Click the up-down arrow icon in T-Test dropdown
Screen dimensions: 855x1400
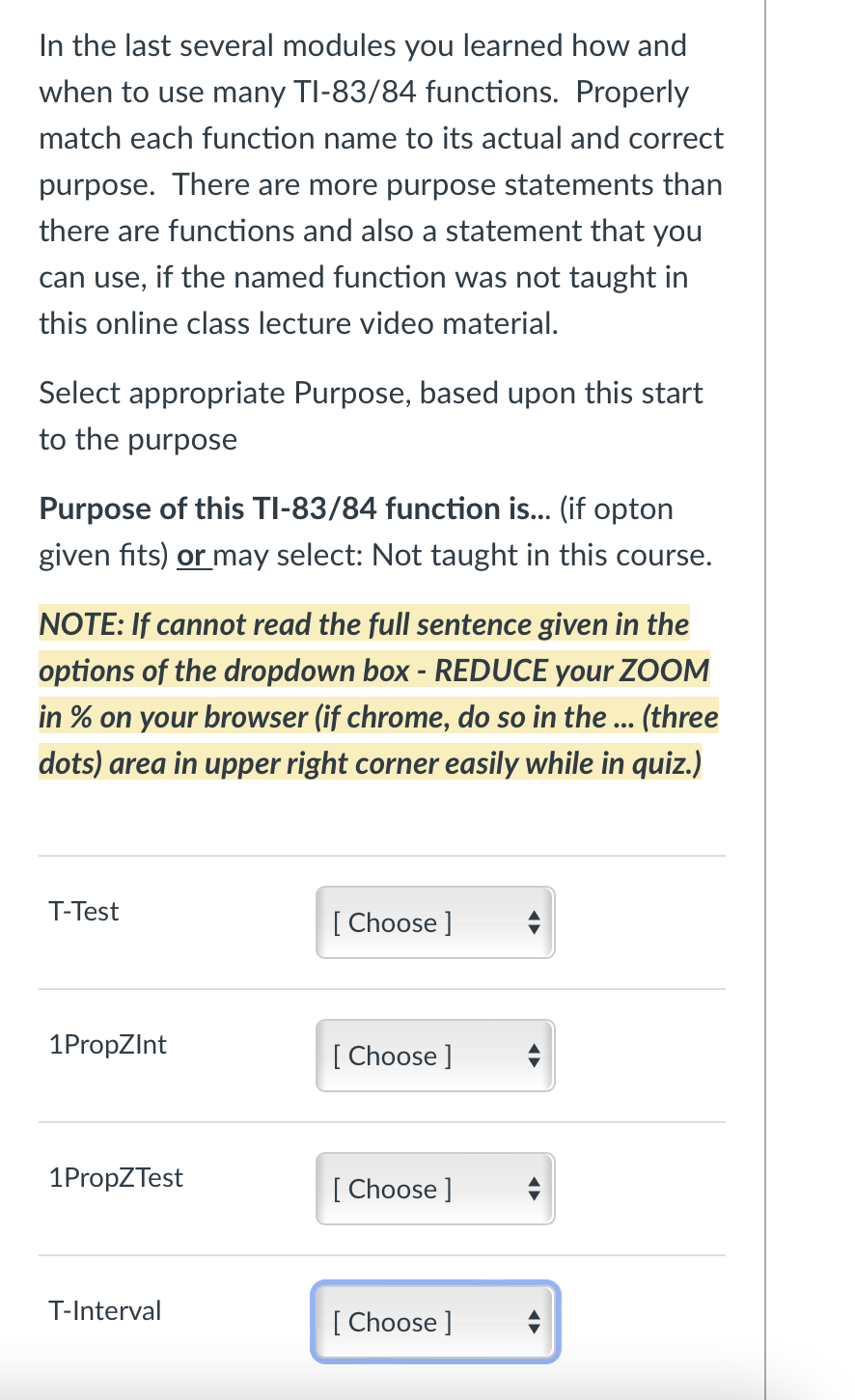(534, 922)
